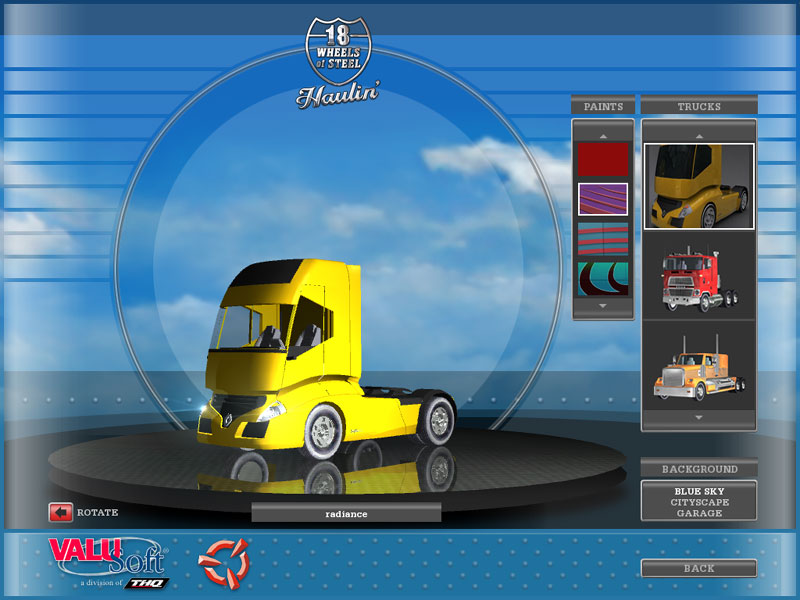Click the Trucks panel header
This screenshot has width=800, height=600.
(699, 106)
